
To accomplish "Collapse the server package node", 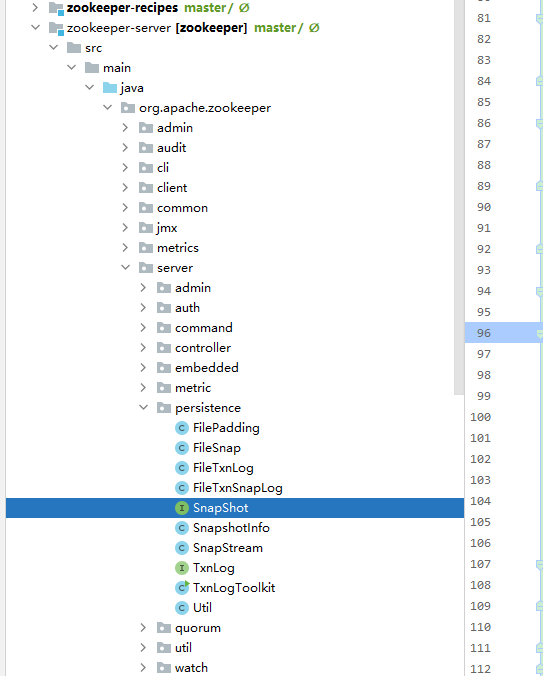I will coord(125,268).
